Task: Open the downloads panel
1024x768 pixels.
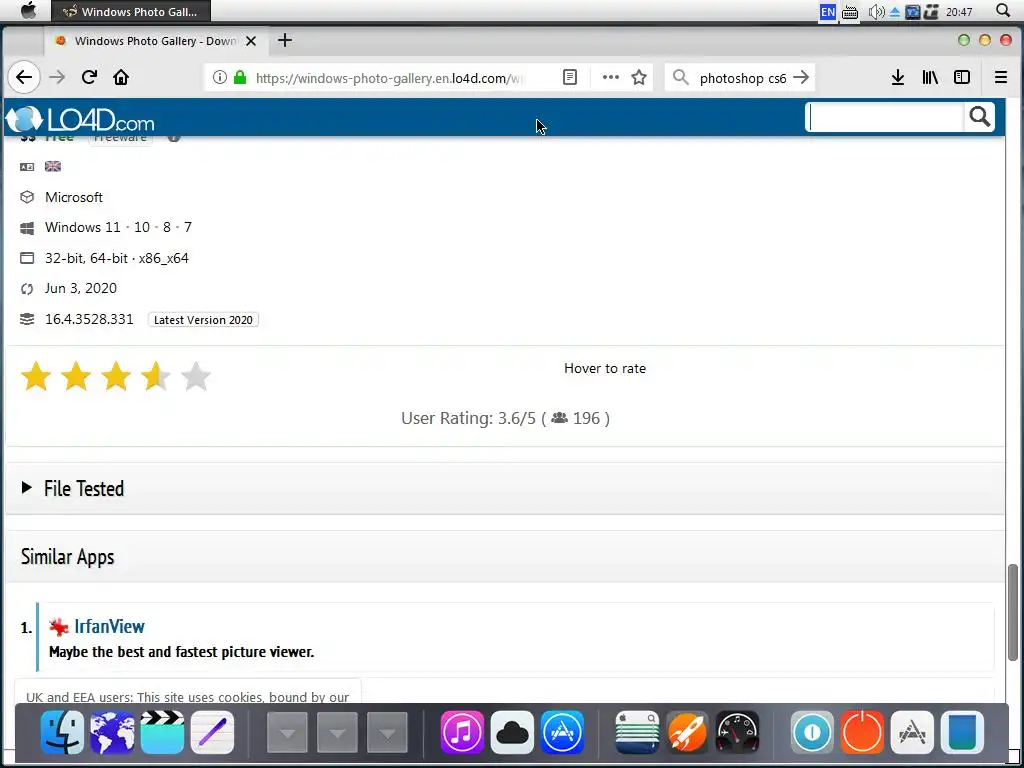Action: (898, 78)
